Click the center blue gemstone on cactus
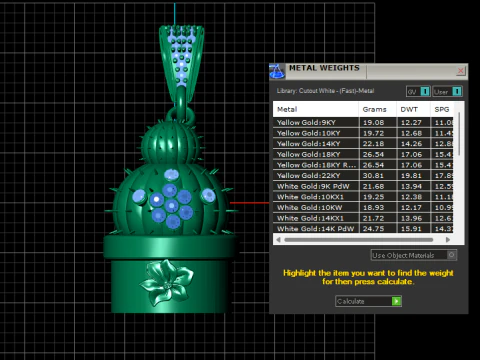 point(172,206)
